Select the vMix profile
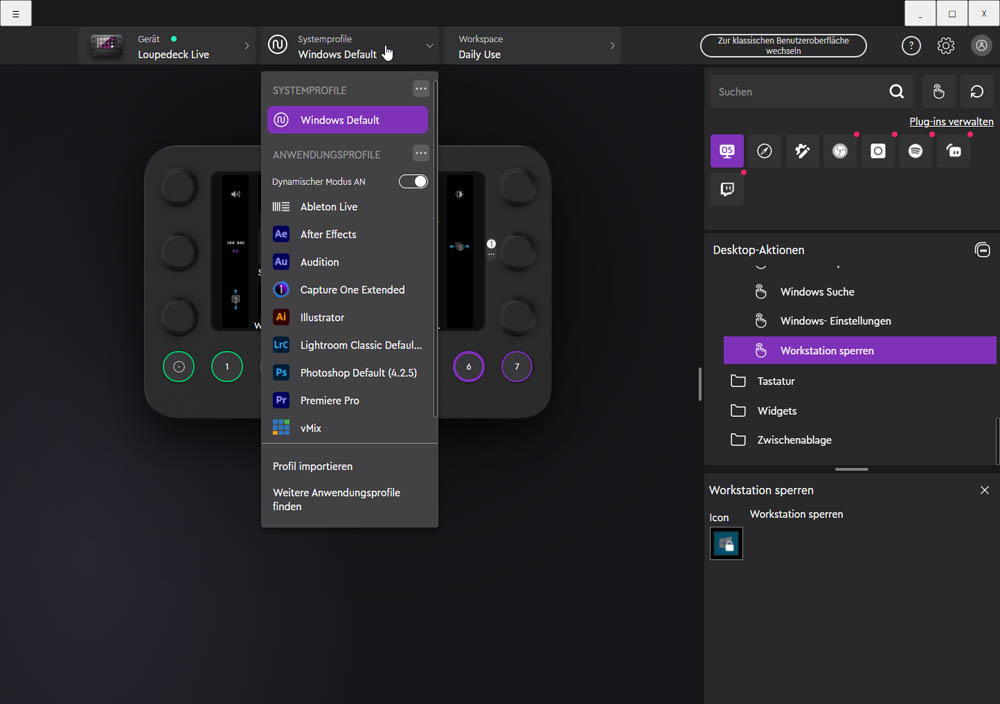Image resolution: width=1000 pixels, height=704 pixels. pos(348,429)
